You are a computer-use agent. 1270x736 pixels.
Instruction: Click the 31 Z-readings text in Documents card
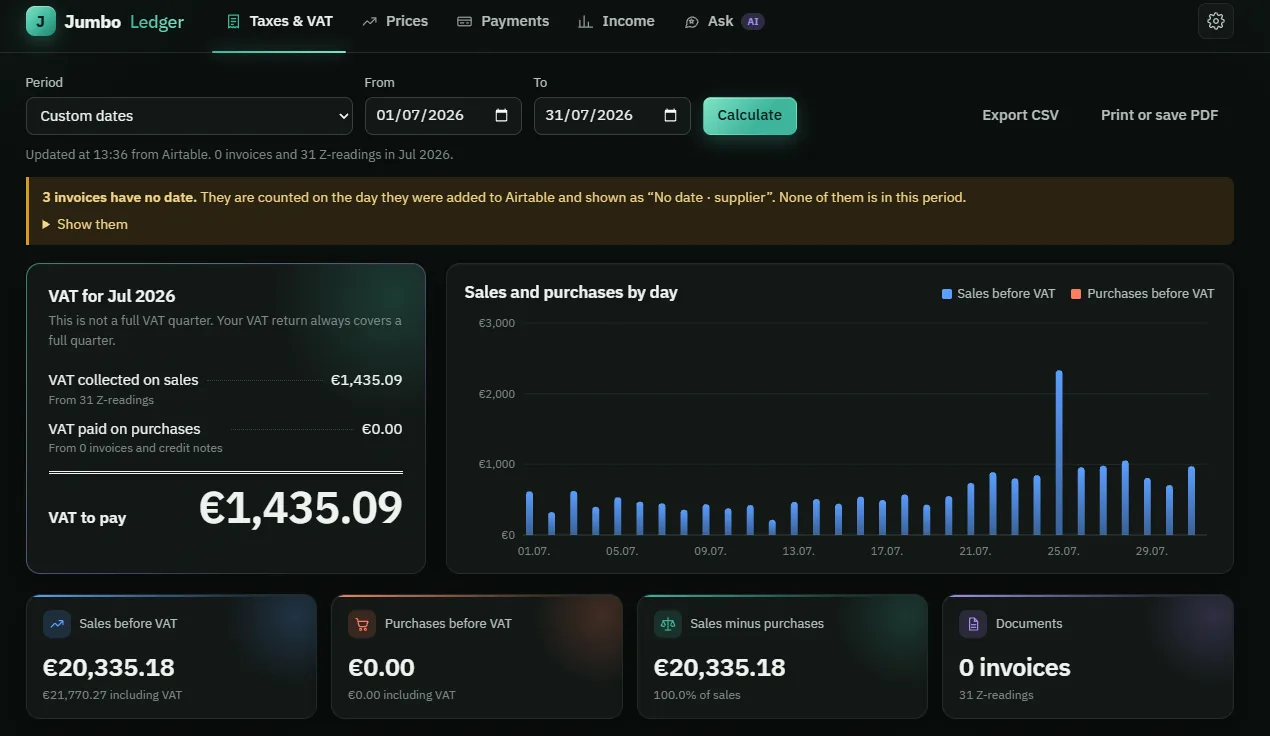(996, 695)
